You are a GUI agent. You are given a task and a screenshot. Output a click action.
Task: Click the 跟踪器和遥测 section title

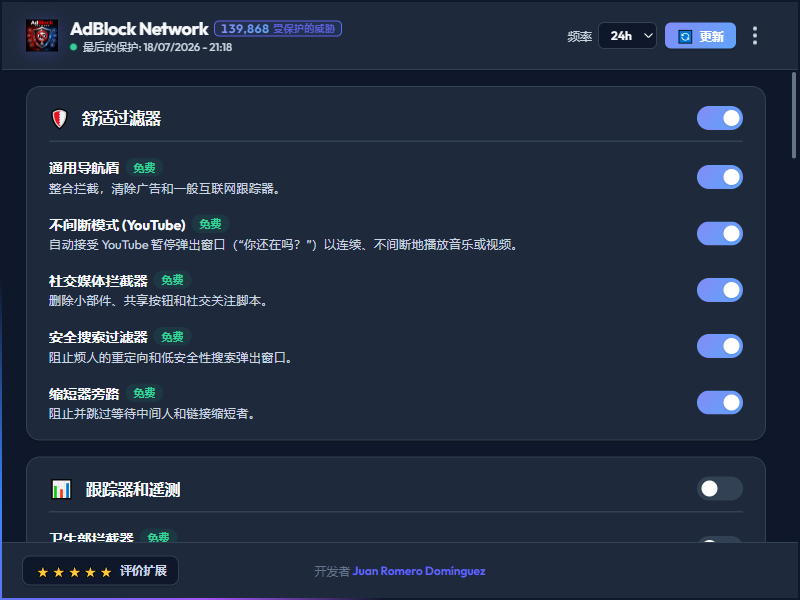coord(133,490)
